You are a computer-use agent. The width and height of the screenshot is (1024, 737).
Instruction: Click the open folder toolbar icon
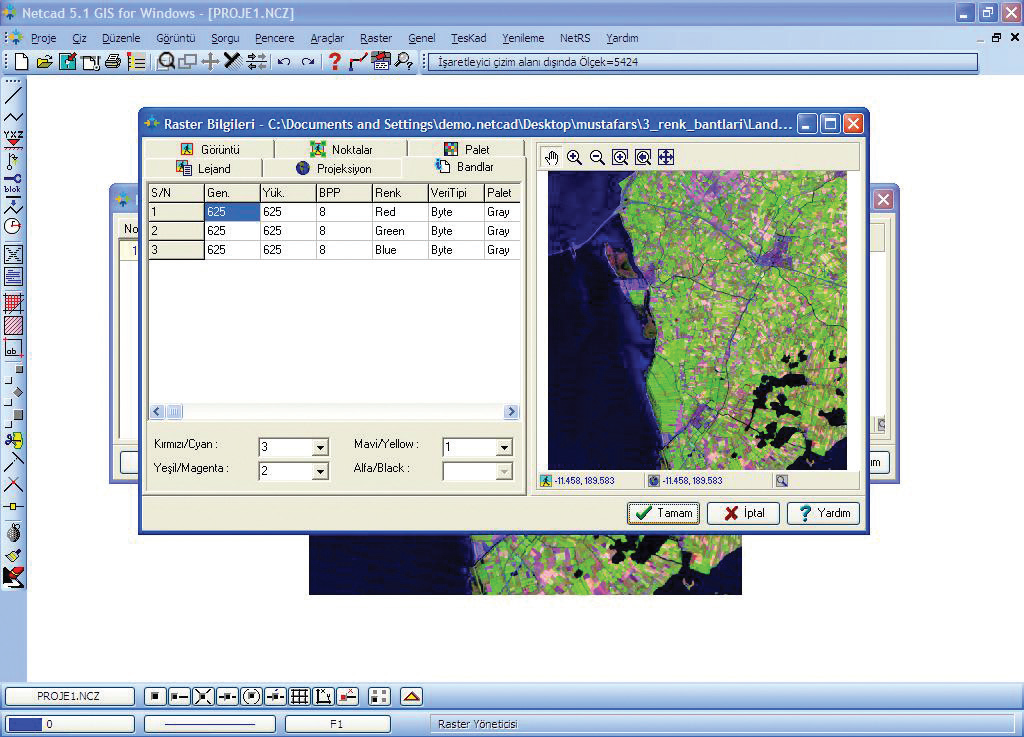tap(45, 62)
